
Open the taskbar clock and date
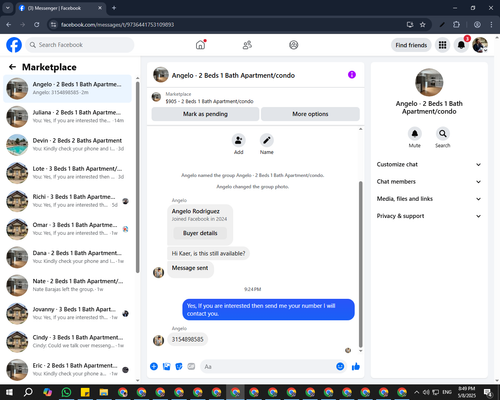pos(467,392)
